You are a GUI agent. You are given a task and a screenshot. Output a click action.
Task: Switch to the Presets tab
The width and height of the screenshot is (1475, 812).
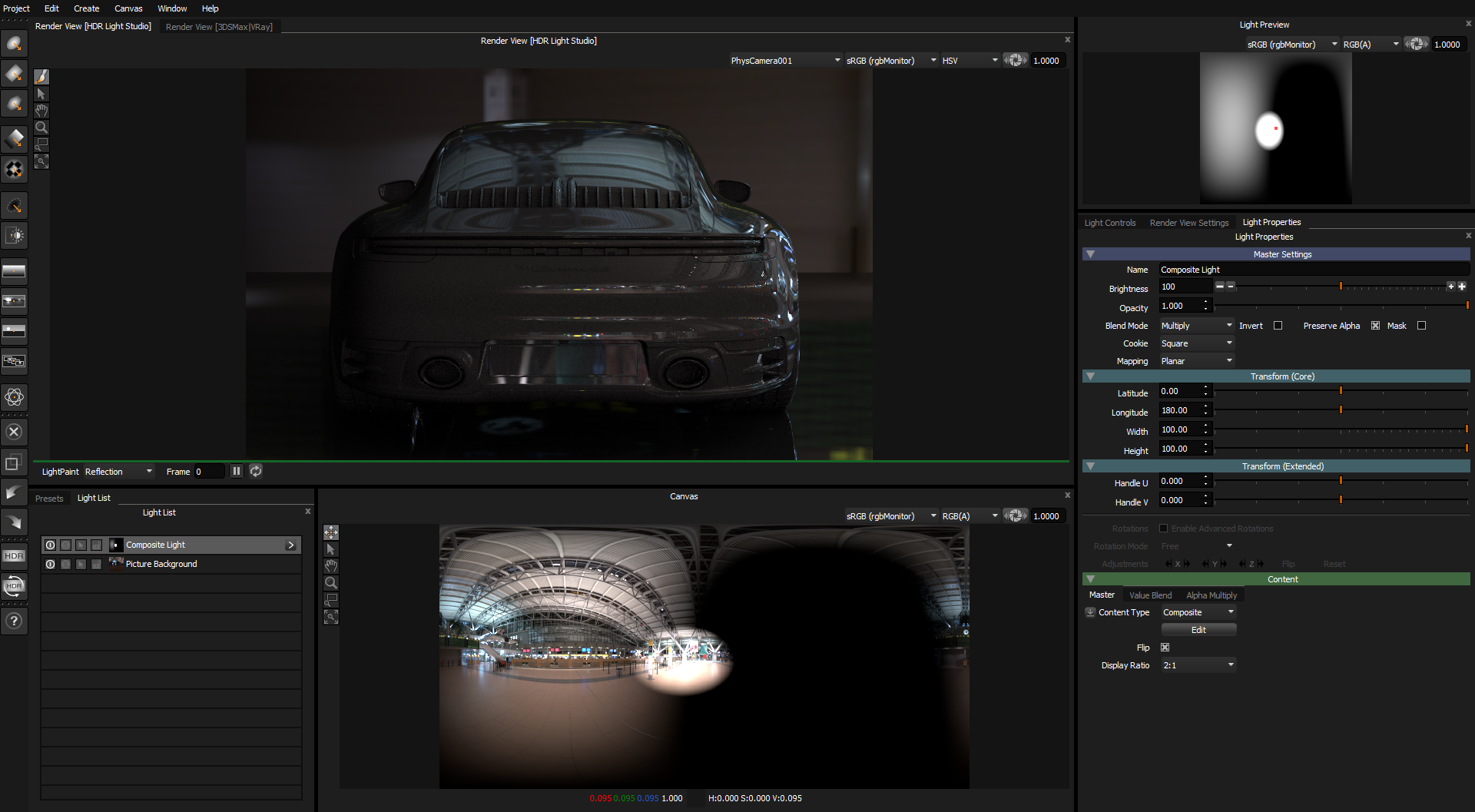coord(49,499)
